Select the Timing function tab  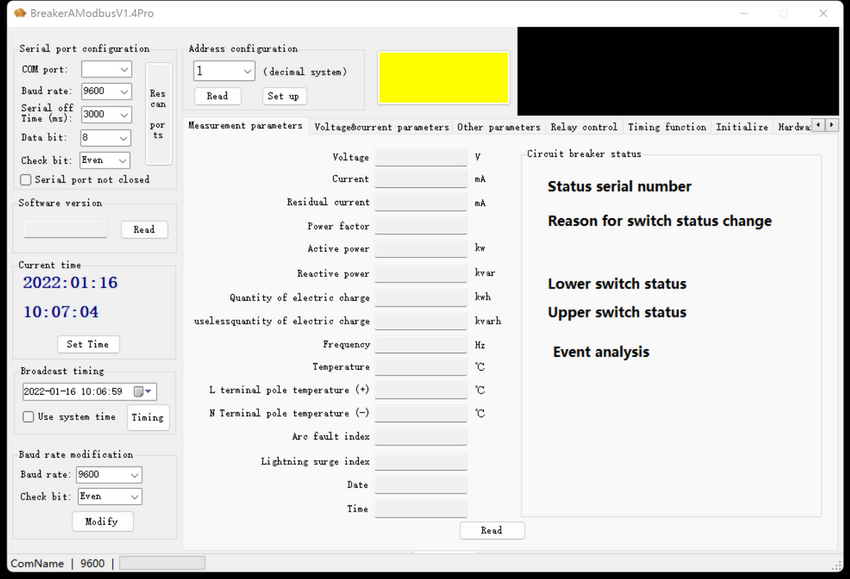666,127
